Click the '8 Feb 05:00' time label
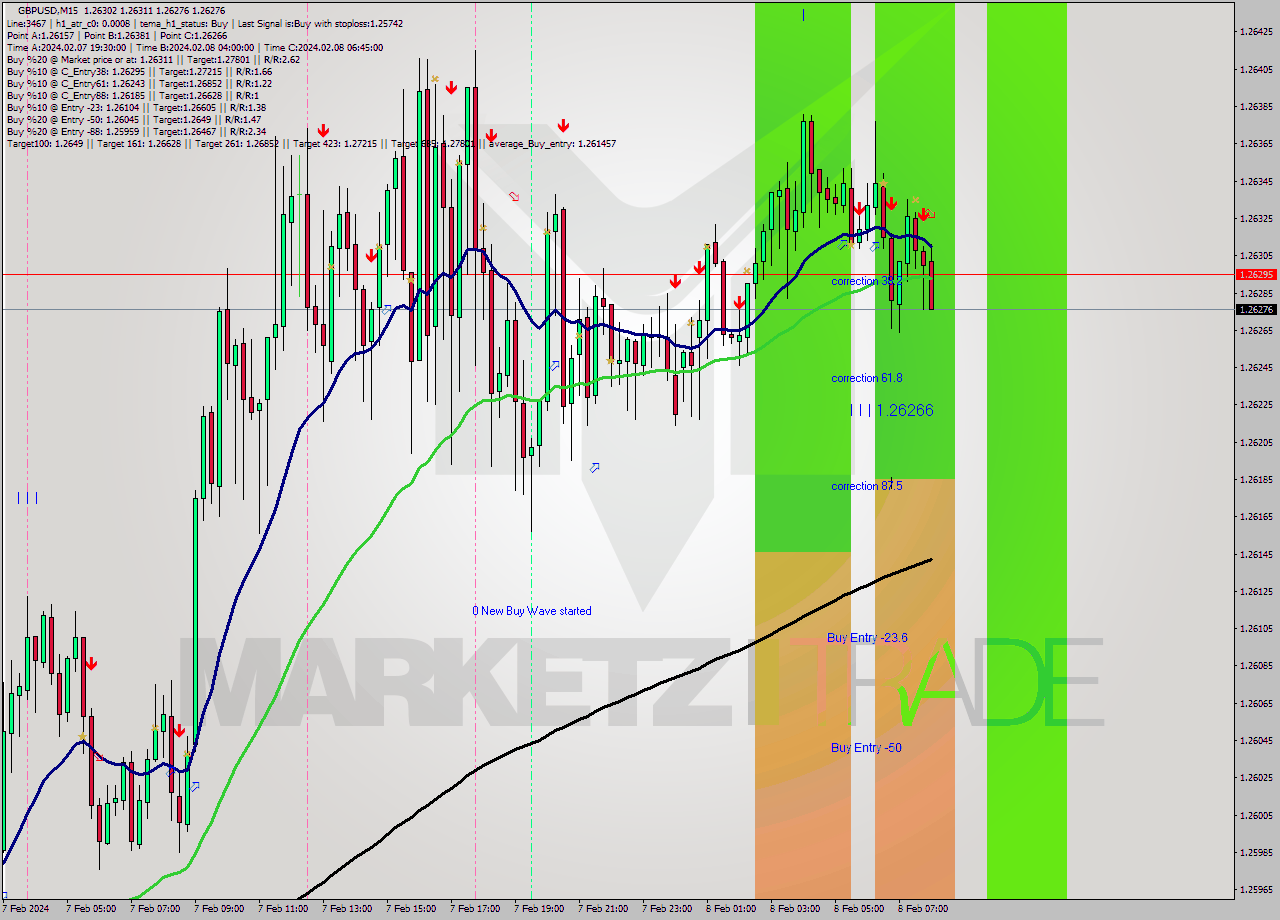1280x920 pixels. coord(859,909)
